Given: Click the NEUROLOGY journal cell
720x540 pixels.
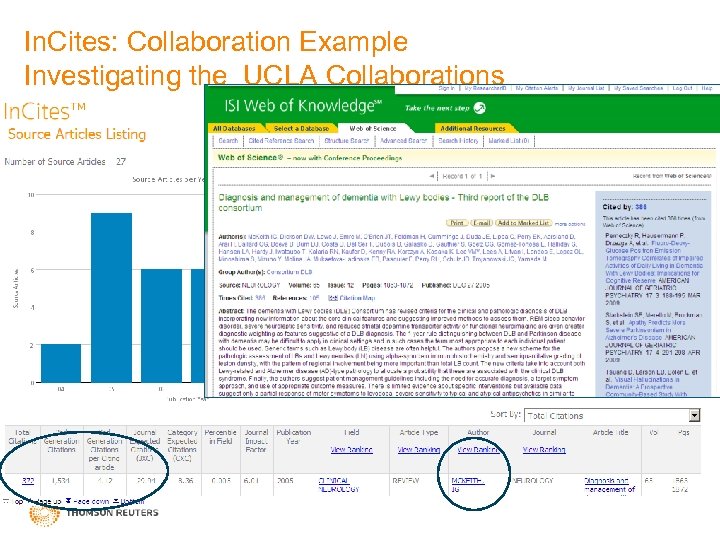Looking at the screenshot, I should point(533,481).
